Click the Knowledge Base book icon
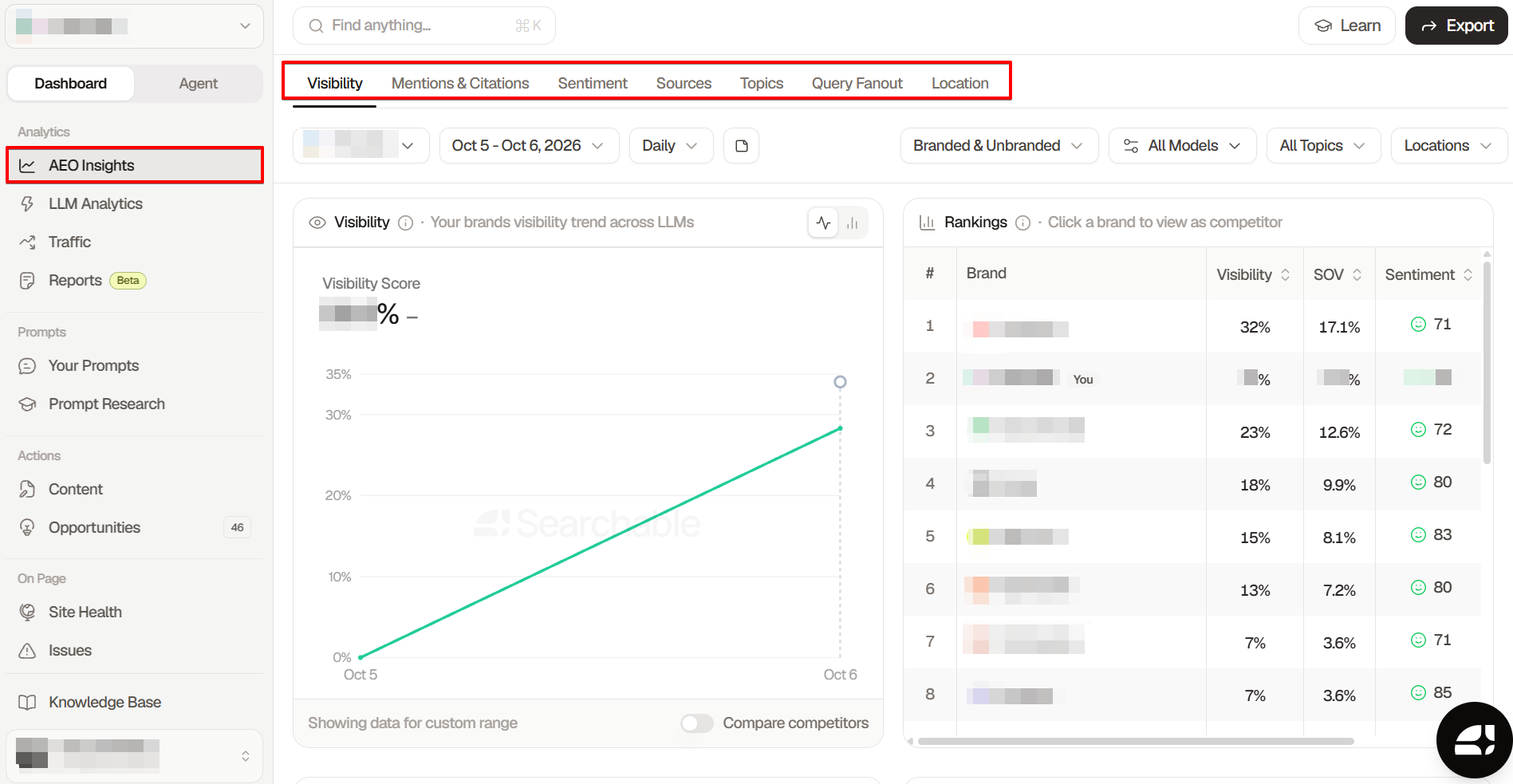 (27, 703)
